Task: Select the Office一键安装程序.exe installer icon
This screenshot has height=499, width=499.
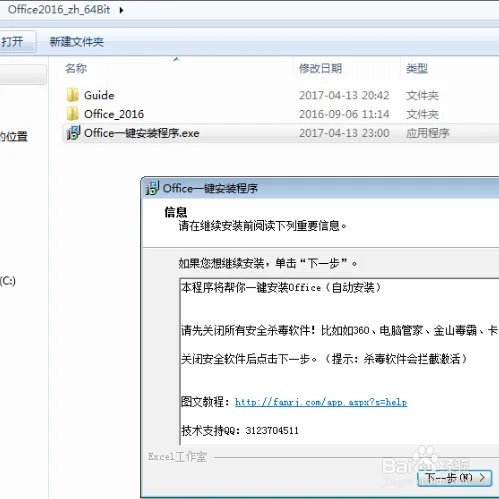Action: click(73, 133)
